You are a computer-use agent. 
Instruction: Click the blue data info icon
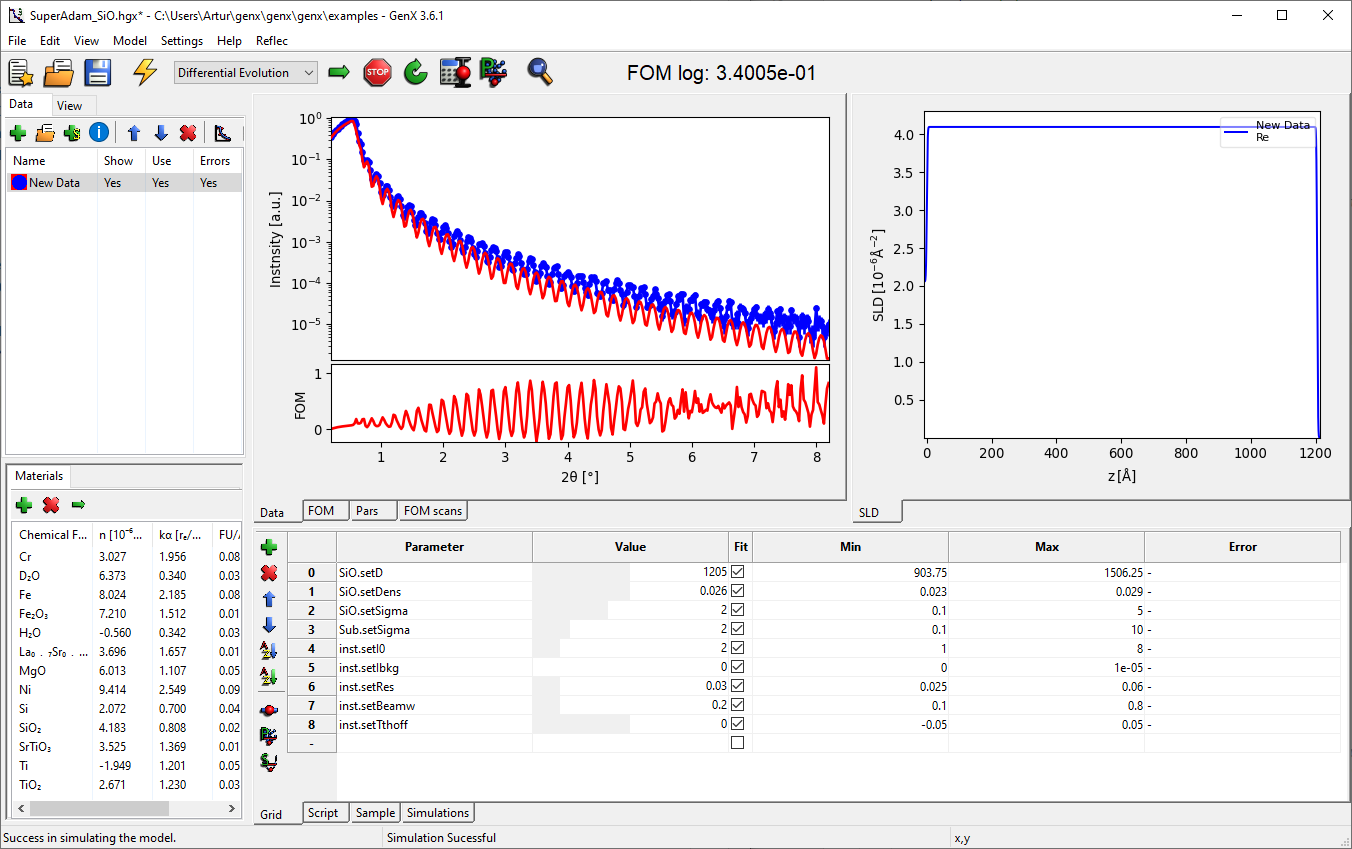[x=98, y=133]
